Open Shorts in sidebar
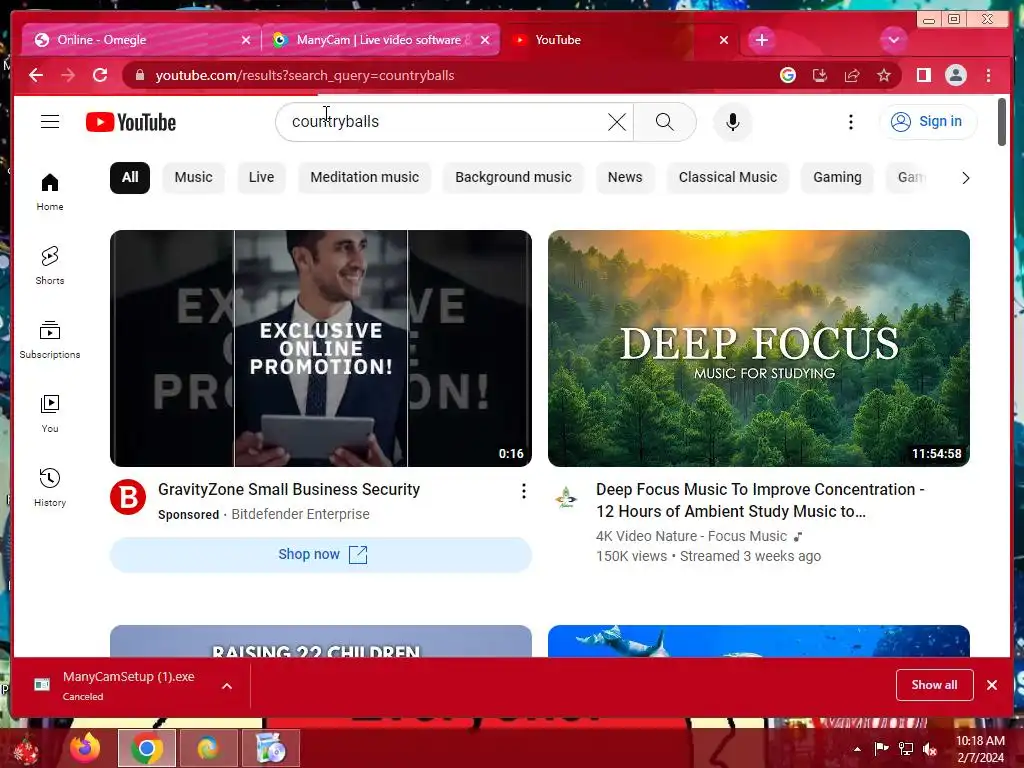1024x768 pixels. [50, 265]
